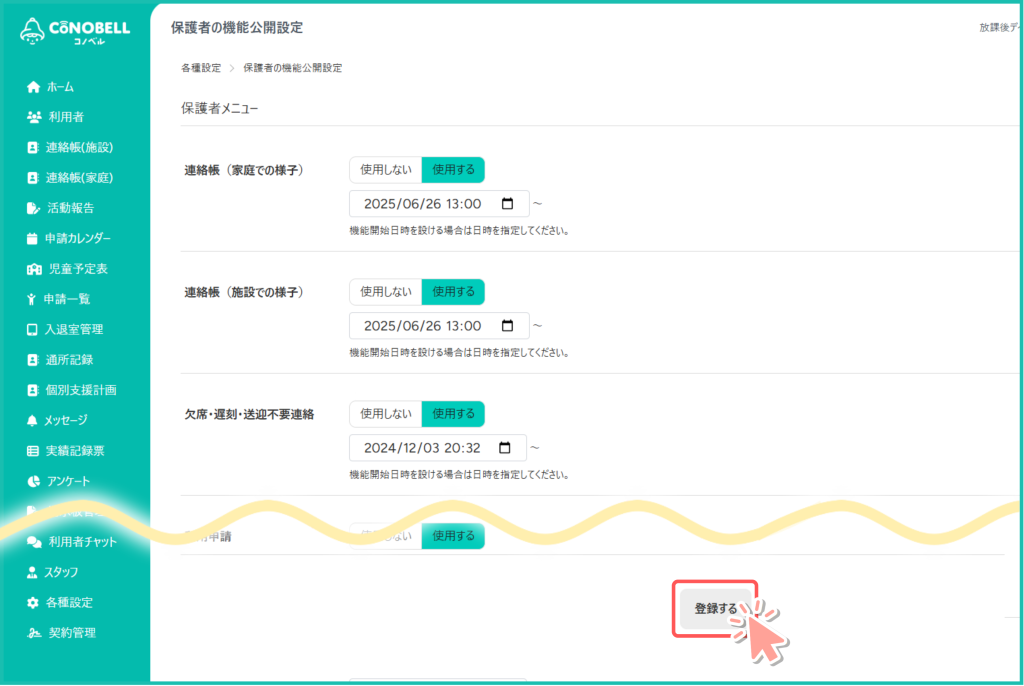The width and height of the screenshot is (1024, 686).
Task: Click the 申請カレンダー calendar icon
Action: [33, 239]
